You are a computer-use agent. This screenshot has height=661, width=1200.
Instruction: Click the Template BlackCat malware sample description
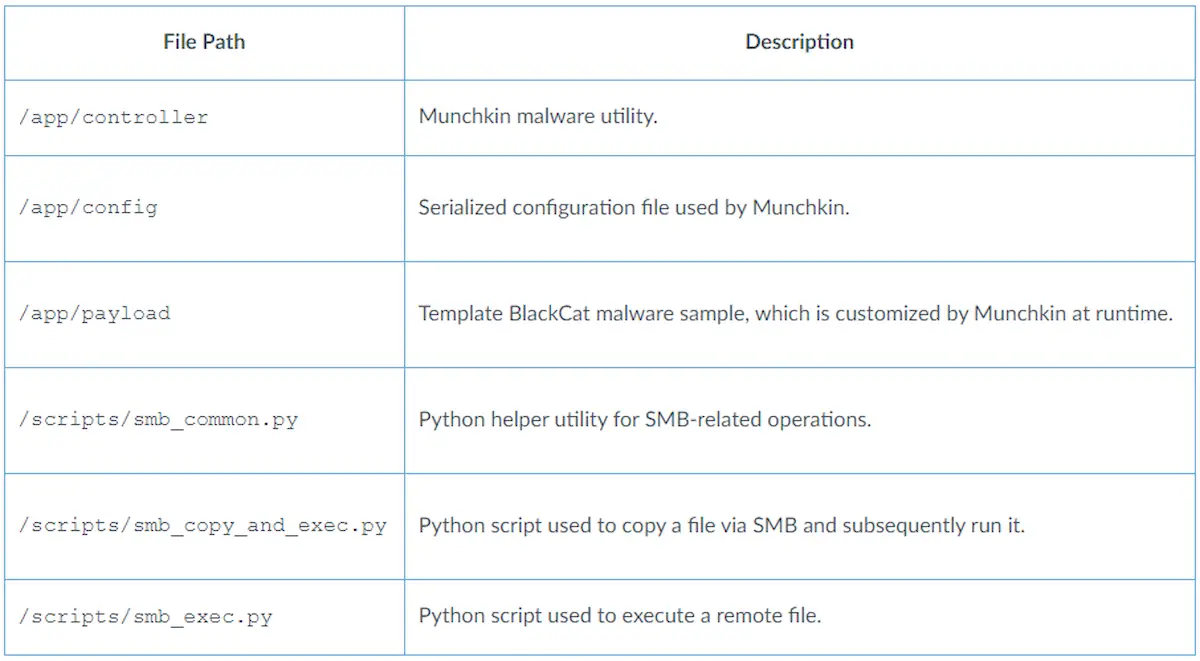(x=796, y=313)
